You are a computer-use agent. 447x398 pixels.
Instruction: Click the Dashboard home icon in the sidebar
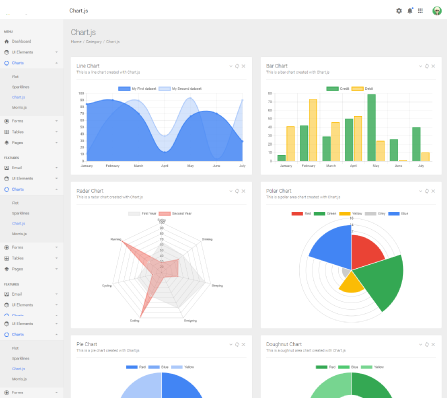click(x=6, y=41)
